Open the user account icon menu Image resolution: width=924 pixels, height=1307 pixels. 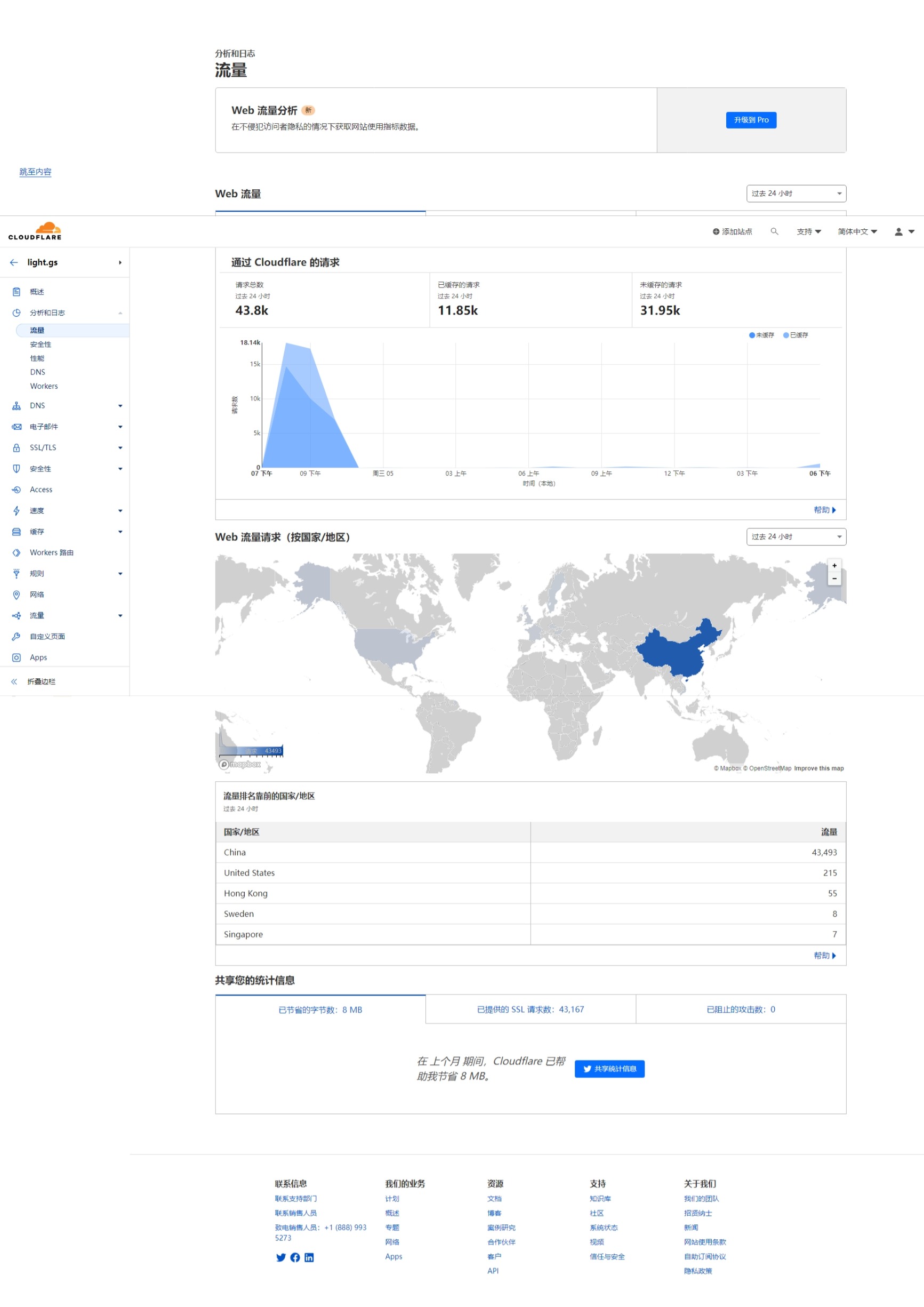[x=904, y=231]
